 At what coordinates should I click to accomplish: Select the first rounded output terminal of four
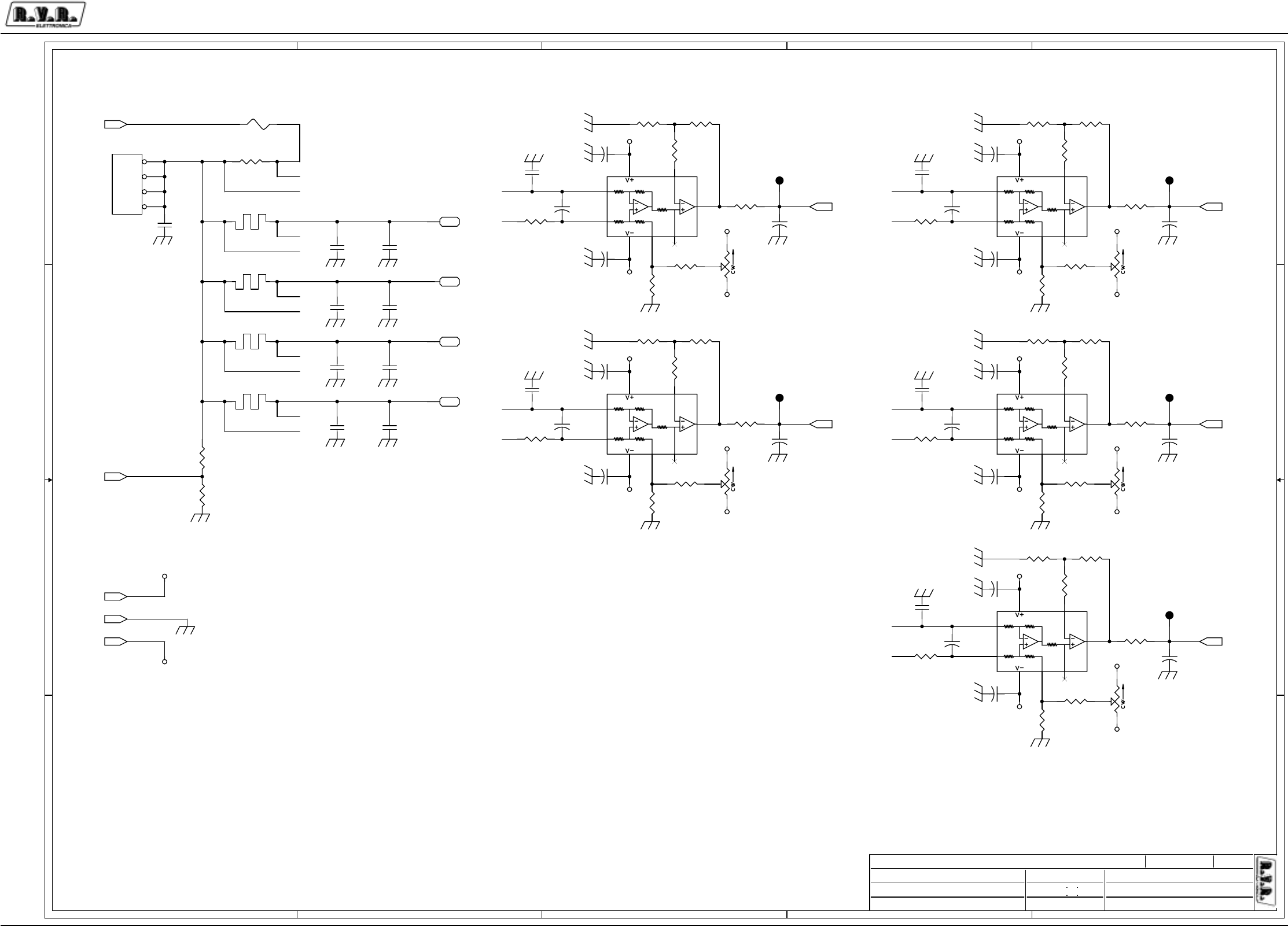tap(450, 222)
